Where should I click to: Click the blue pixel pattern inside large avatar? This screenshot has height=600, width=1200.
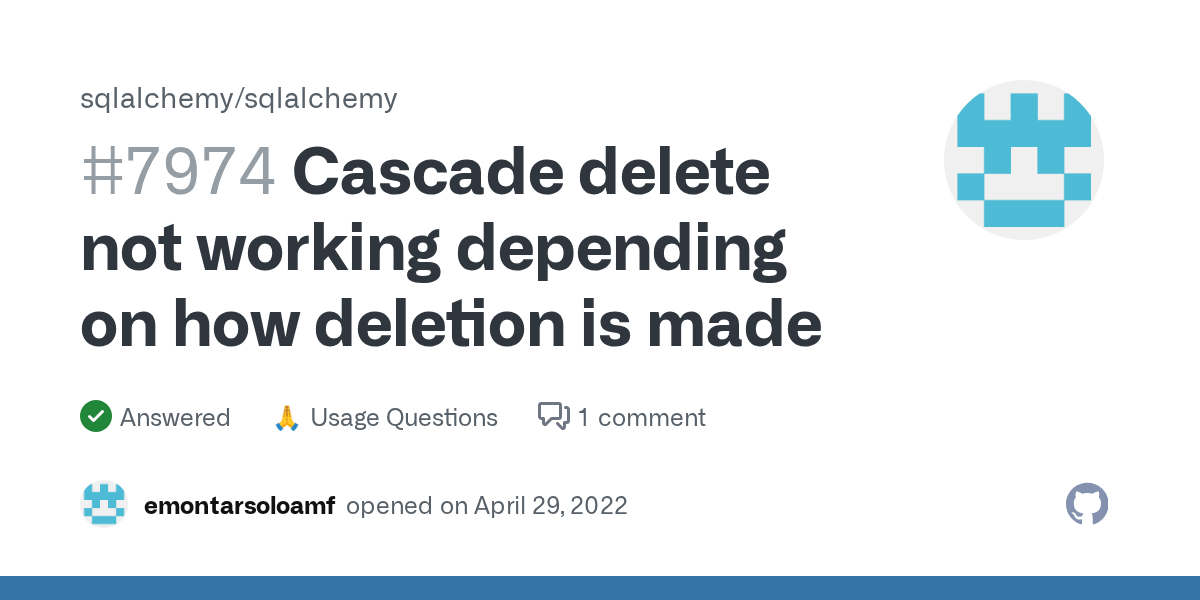(1024, 160)
